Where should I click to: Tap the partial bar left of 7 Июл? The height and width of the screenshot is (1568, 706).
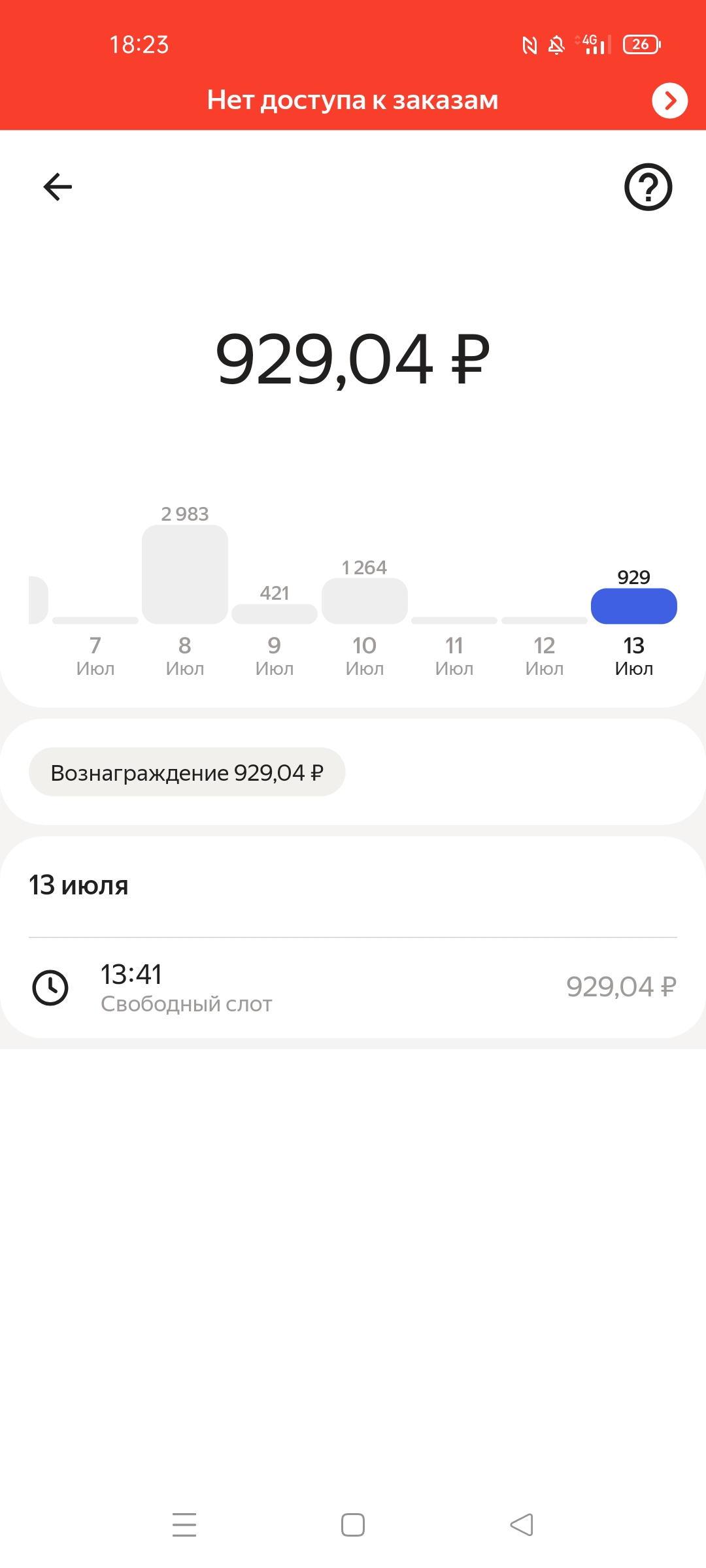(x=38, y=600)
